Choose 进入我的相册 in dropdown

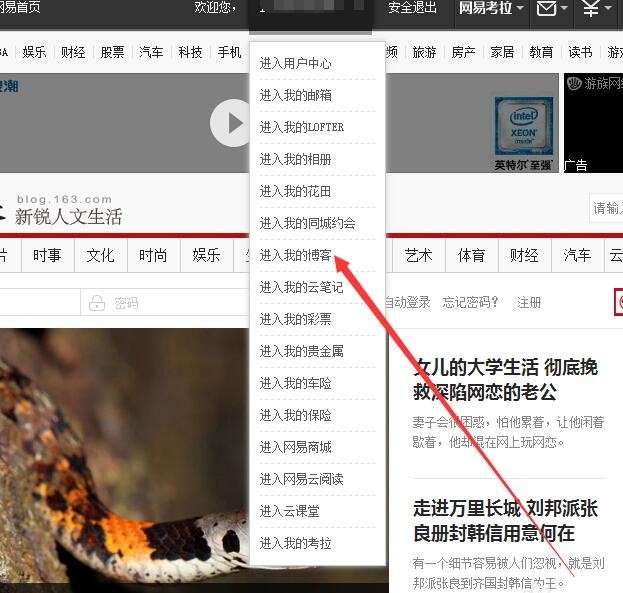(x=295, y=159)
